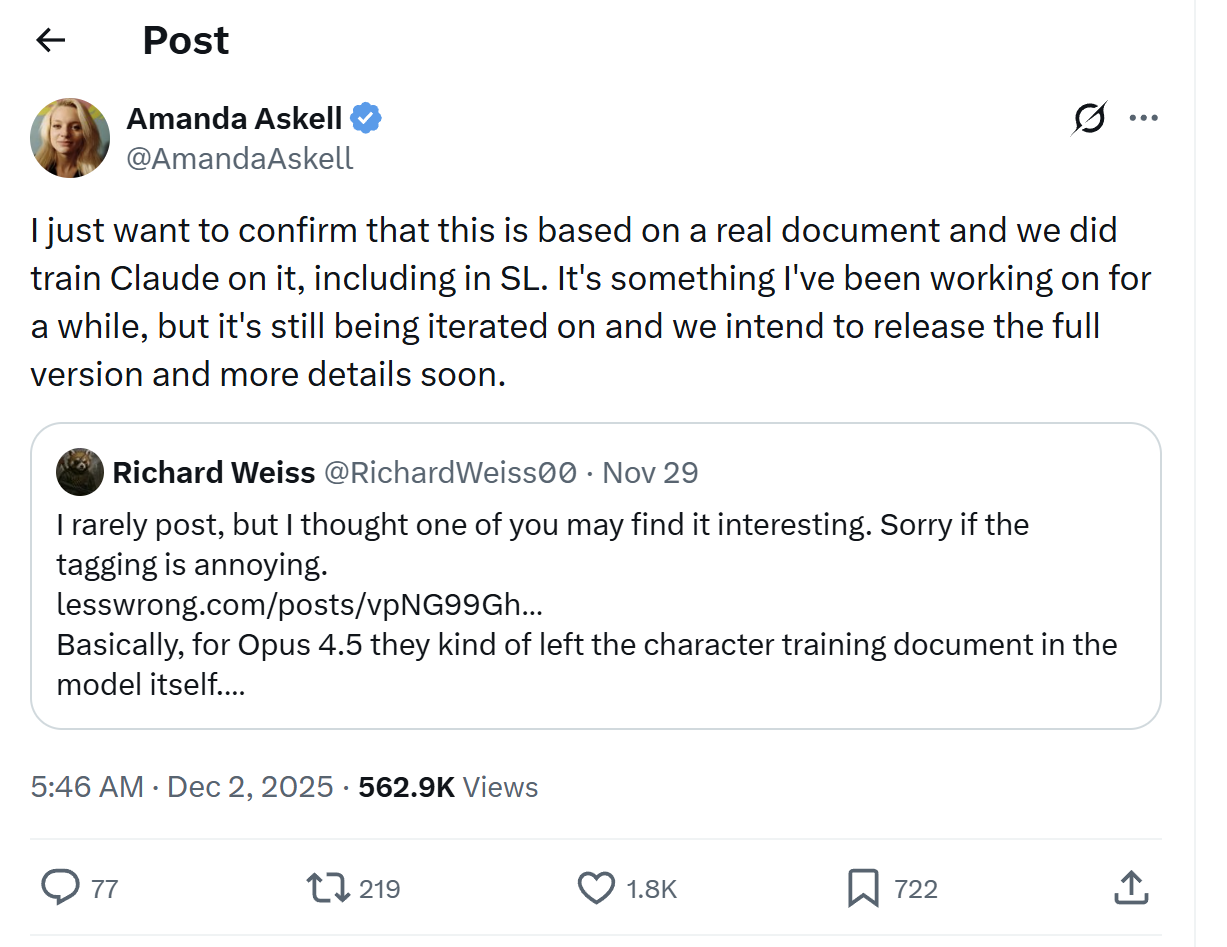Open Amanda Askell display name link
The height and width of the screenshot is (947, 1227).
coord(234,119)
